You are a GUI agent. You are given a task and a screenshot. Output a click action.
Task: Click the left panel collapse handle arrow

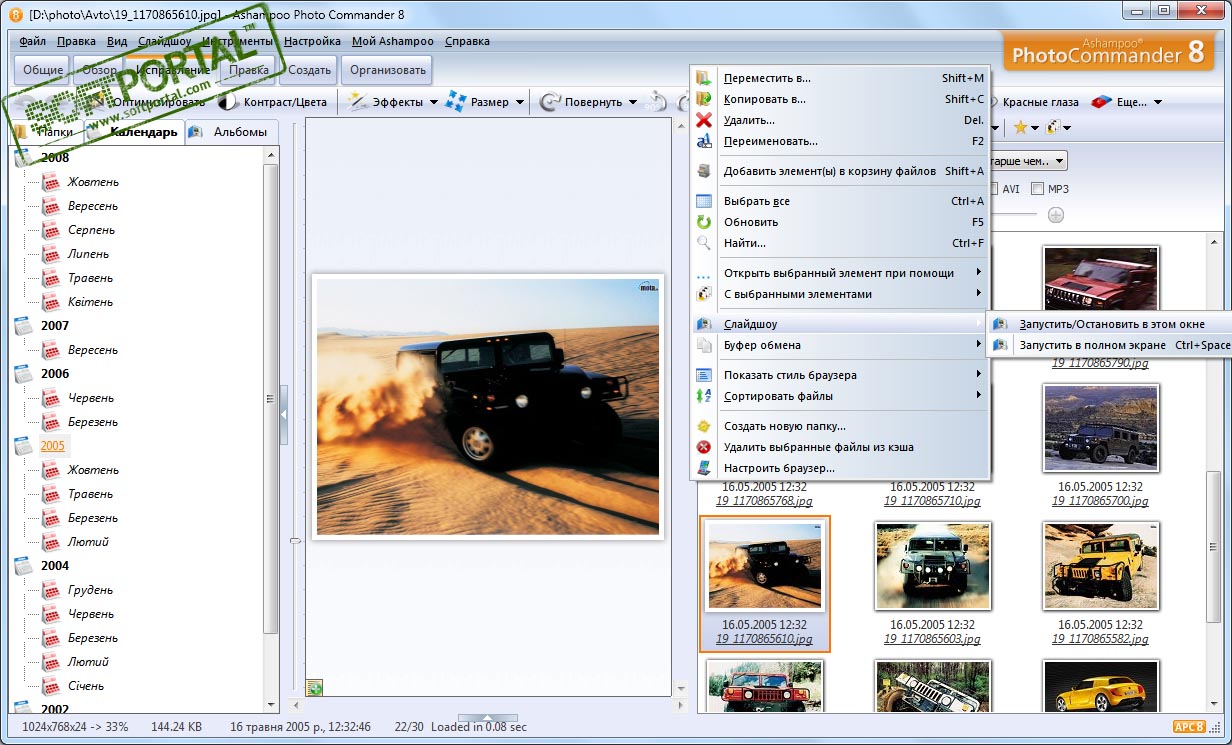(x=284, y=413)
